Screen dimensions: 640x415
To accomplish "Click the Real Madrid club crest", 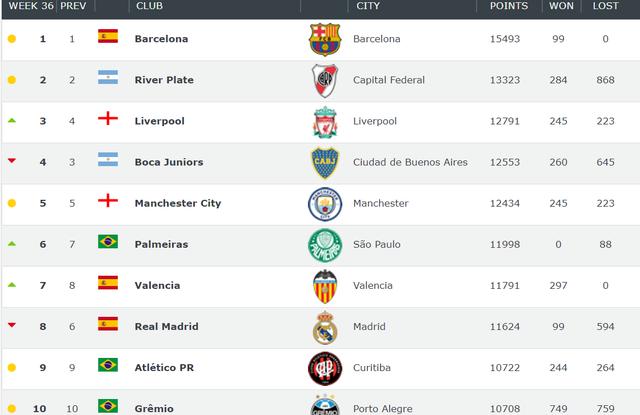I will 325,326.
